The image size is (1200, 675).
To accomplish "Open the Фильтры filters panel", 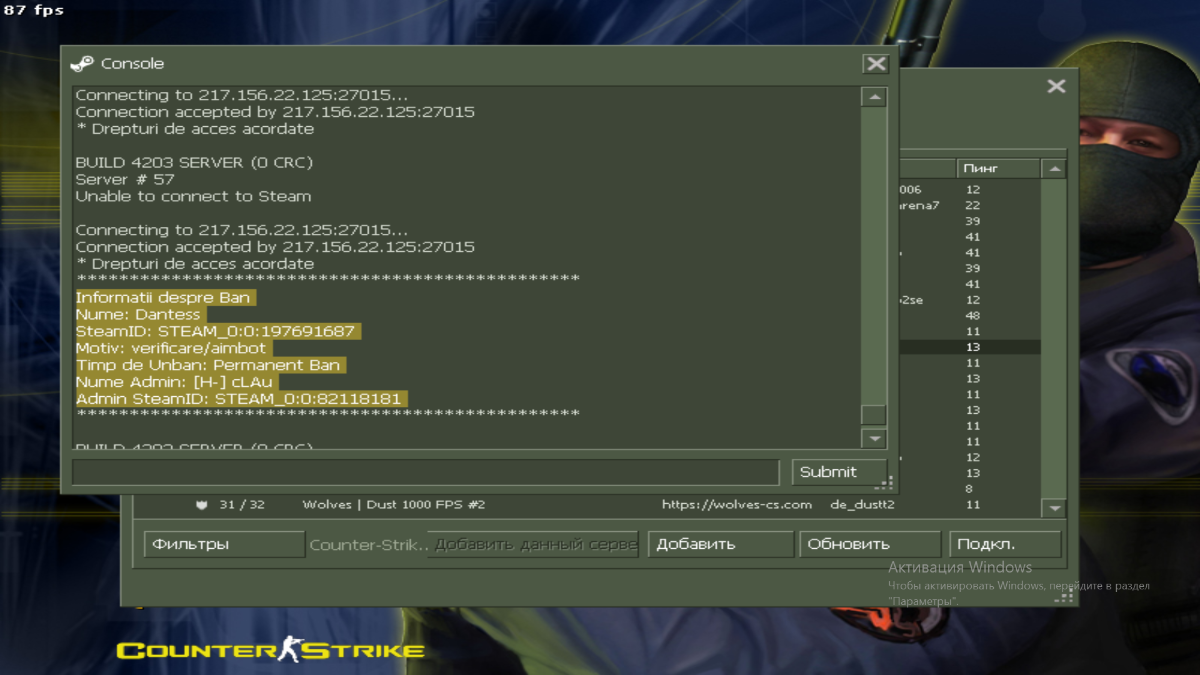I will (224, 544).
